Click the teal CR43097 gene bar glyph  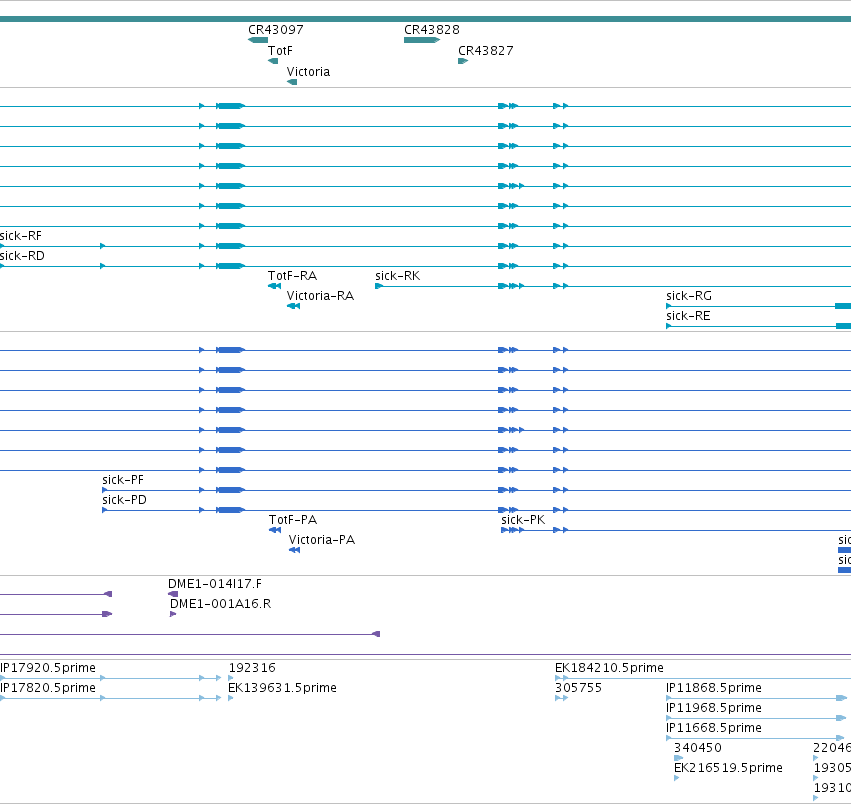click(x=258, y=40)
